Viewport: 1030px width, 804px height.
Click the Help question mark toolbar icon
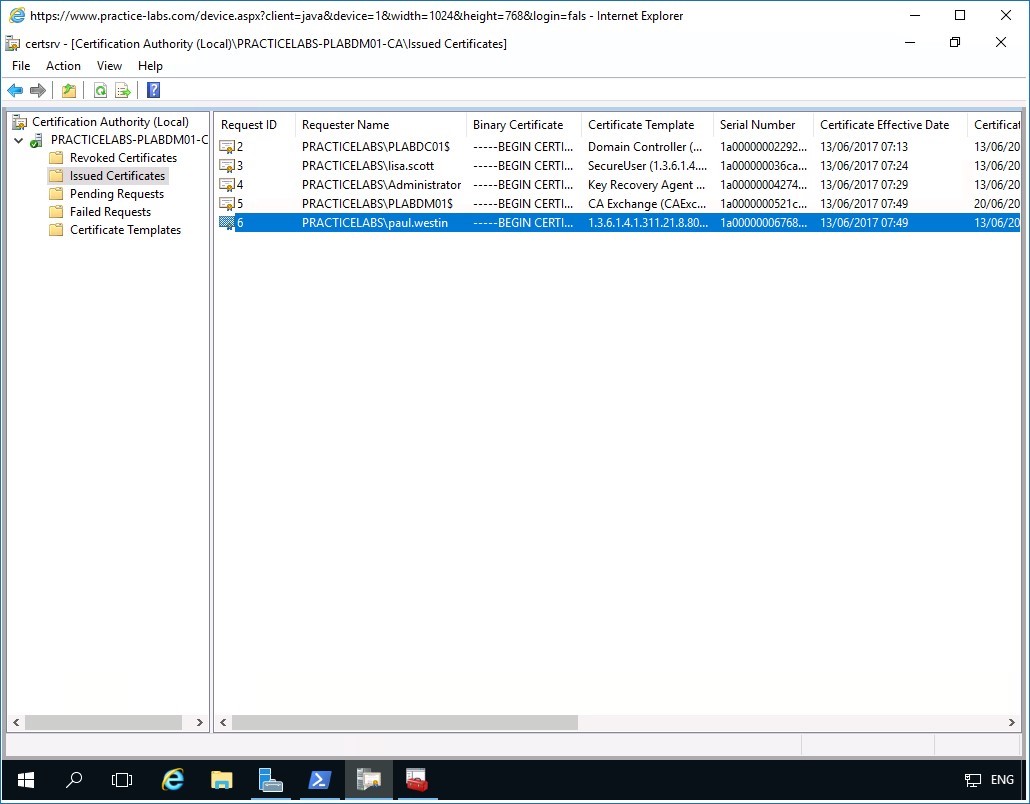coord(153,91)
